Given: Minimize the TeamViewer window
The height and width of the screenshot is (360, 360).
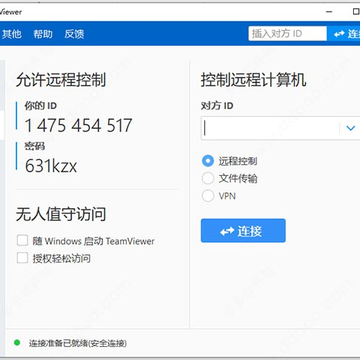Looking at the screenshot, I should 329,12.
